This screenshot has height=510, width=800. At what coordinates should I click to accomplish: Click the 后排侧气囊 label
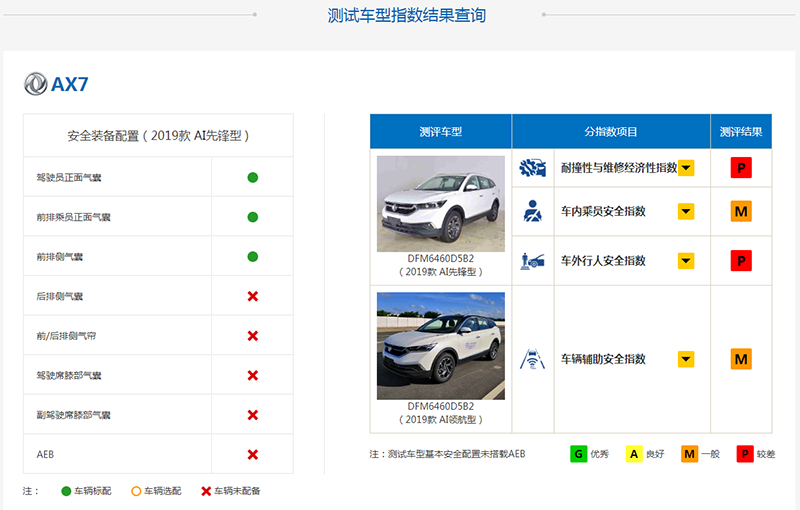60,296
